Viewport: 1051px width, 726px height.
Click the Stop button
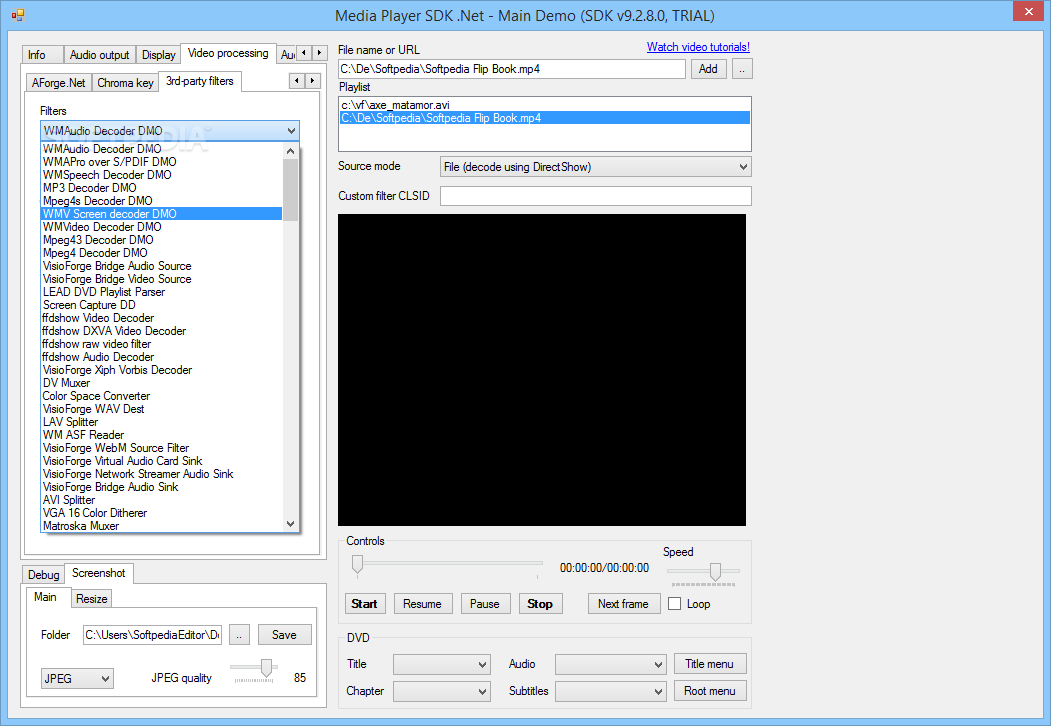tap(540, 603)
